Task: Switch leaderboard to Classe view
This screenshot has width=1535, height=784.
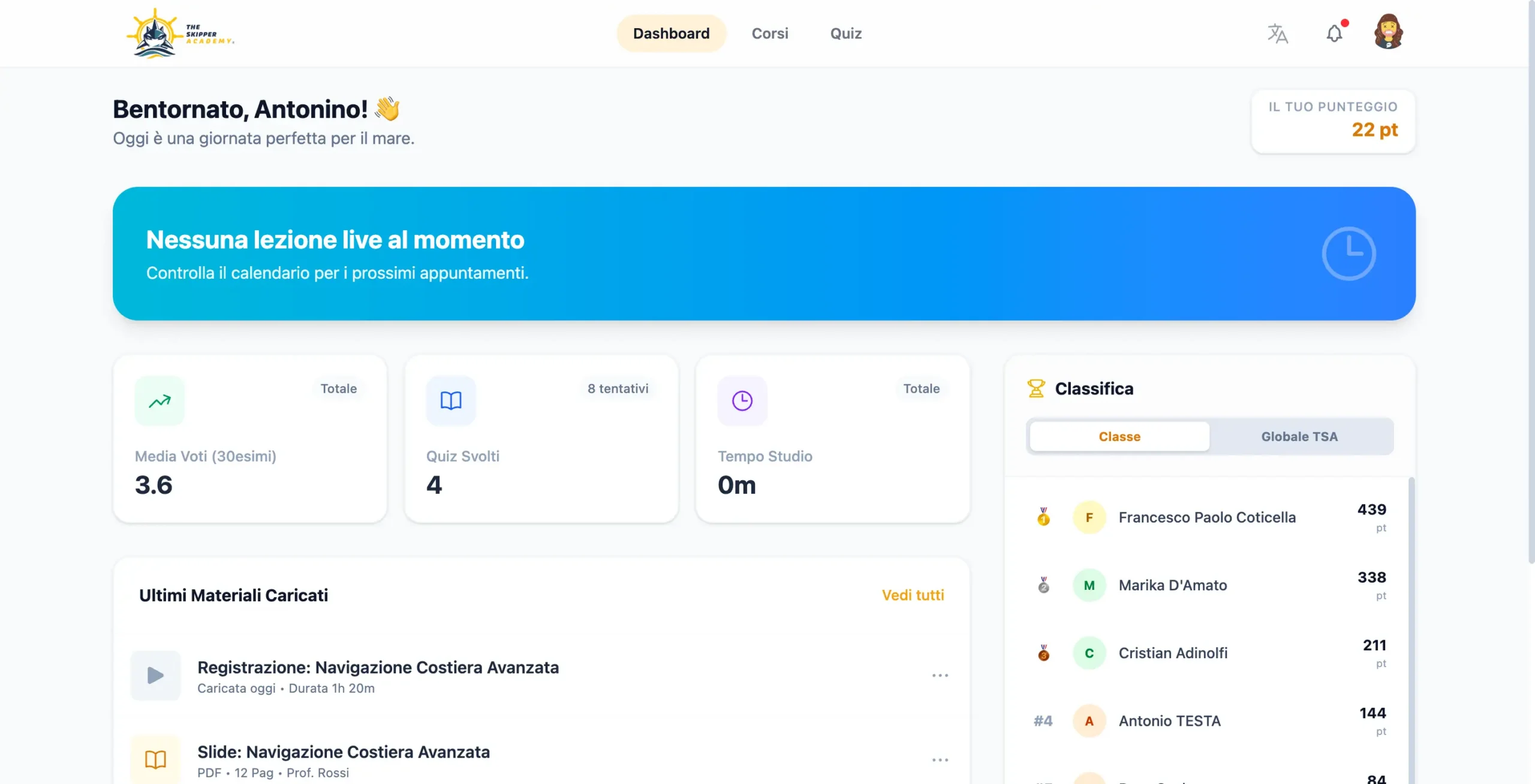Action: point(1119,436)
